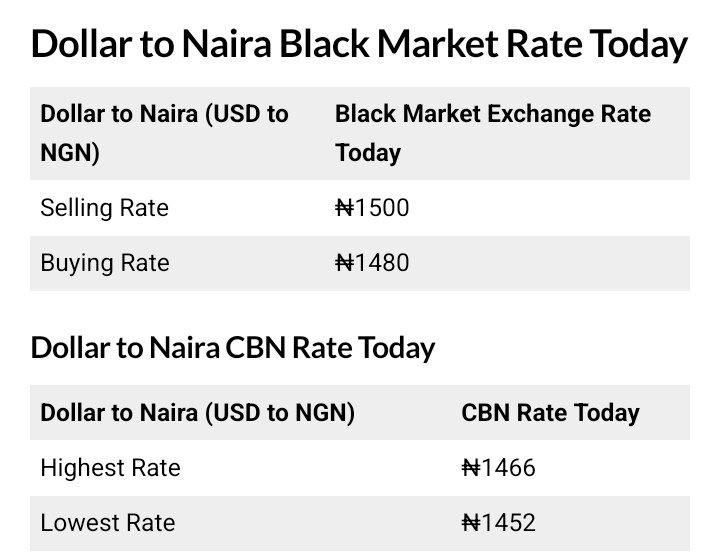
Task: Click the Naira symbol before 1466
Action: [470, 468]
